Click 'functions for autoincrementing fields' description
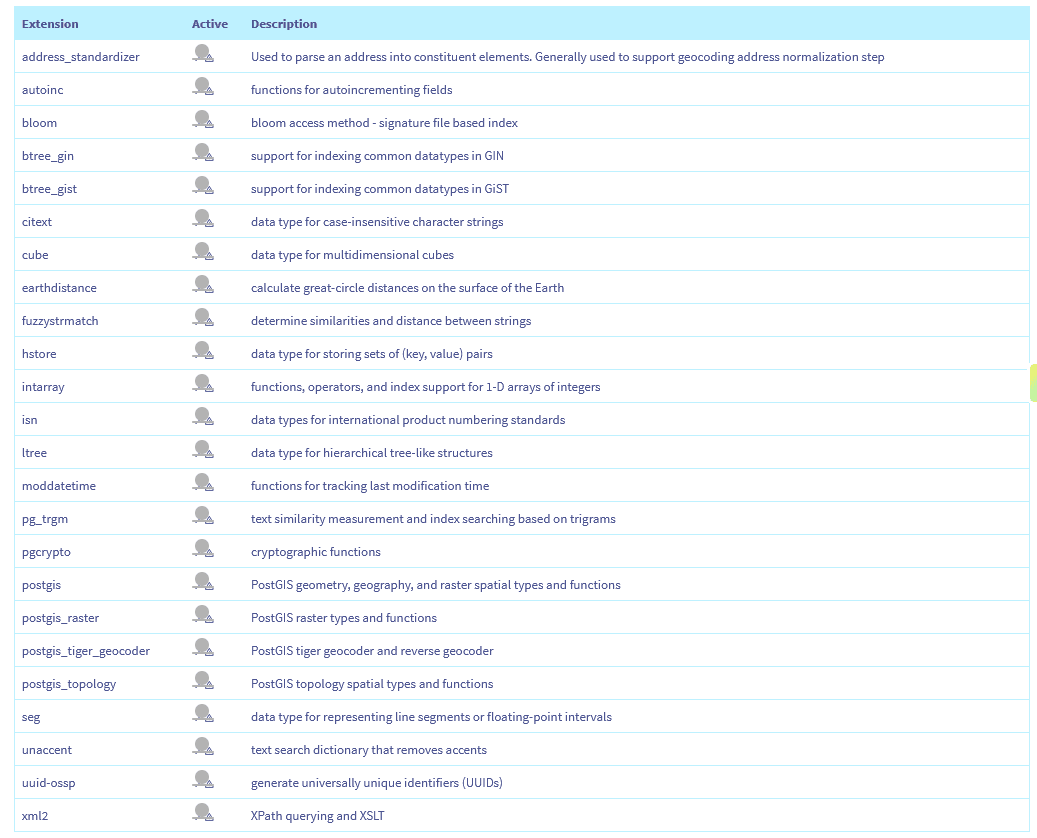Image resolution: width=1037 pixels, height=838 pixels. click(352, 90)
